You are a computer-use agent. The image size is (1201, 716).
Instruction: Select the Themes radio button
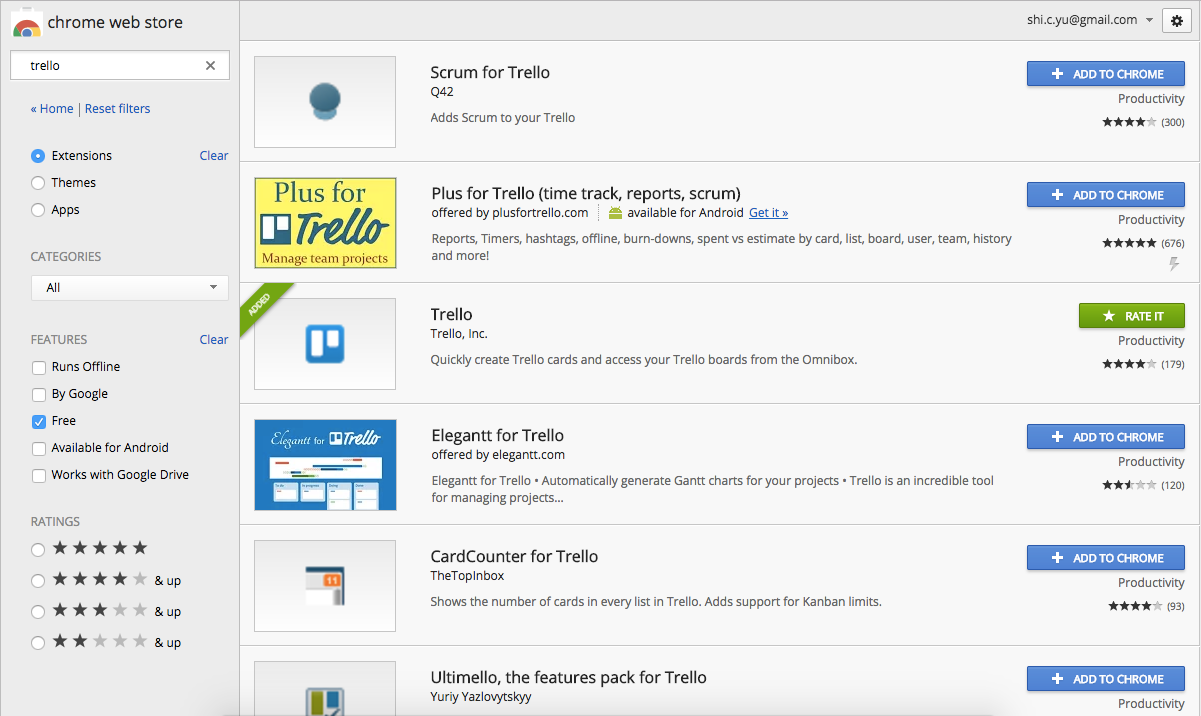tap(38, 183)
